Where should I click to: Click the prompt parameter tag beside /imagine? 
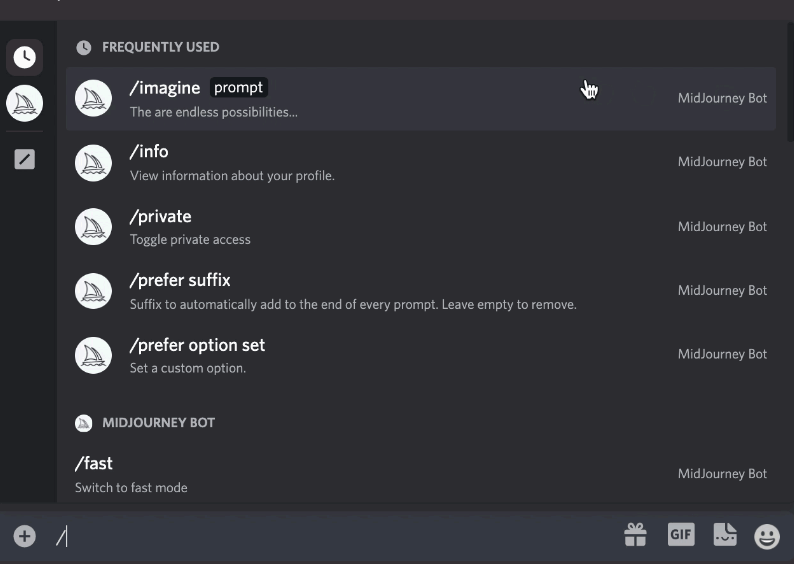pos(238,87)
